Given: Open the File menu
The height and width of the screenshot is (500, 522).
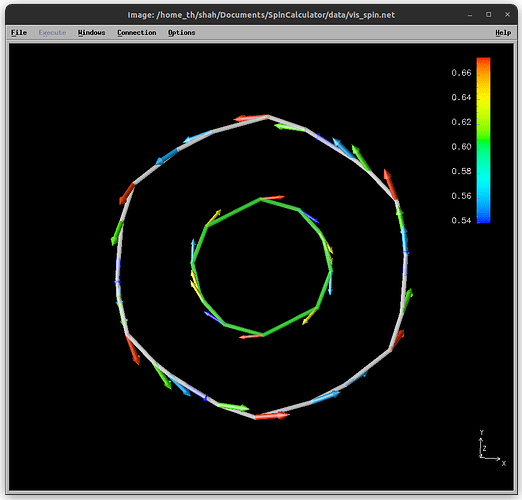Looking at the screenshot, I should (x=19, y=33).
